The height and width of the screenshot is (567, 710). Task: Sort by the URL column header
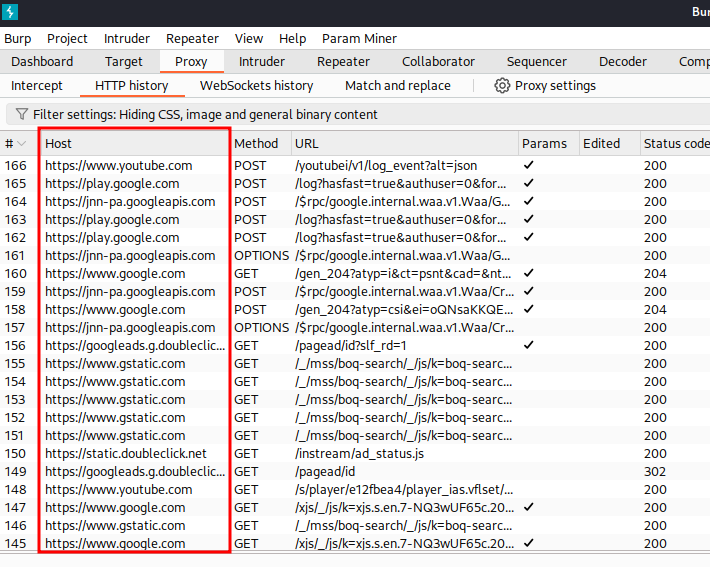[404, 144]
